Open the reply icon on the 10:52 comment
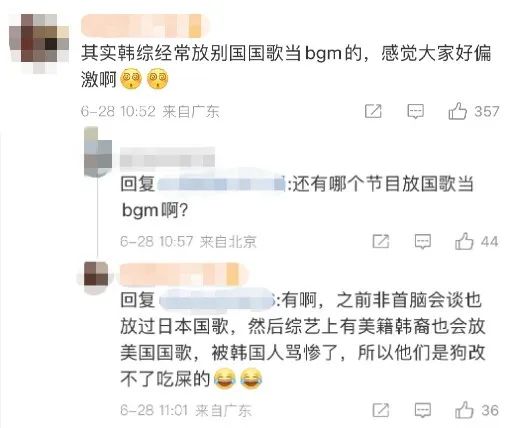 pos(415,111)
